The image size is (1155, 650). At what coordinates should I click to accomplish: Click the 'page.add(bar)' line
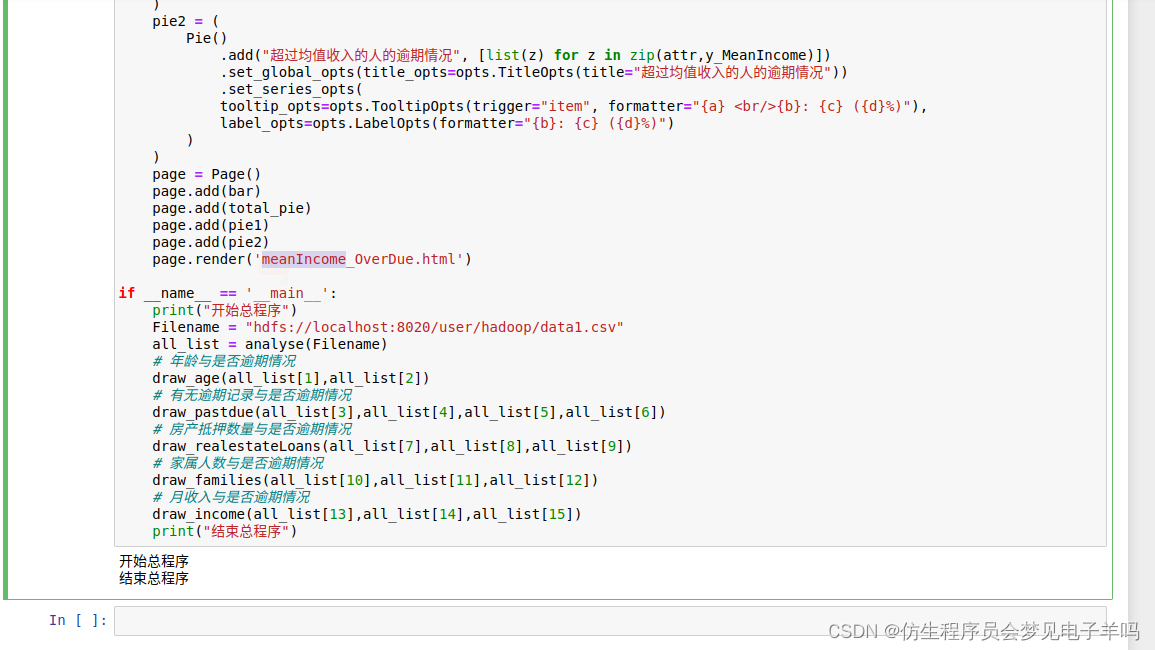tap(206, 192)
